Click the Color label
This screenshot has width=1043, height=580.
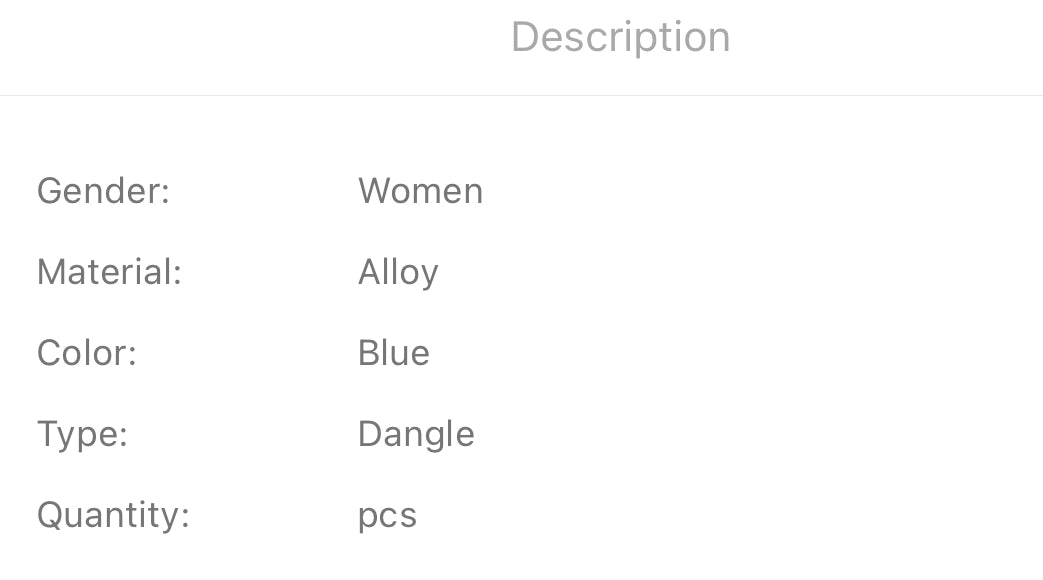[x=86, y=353]
